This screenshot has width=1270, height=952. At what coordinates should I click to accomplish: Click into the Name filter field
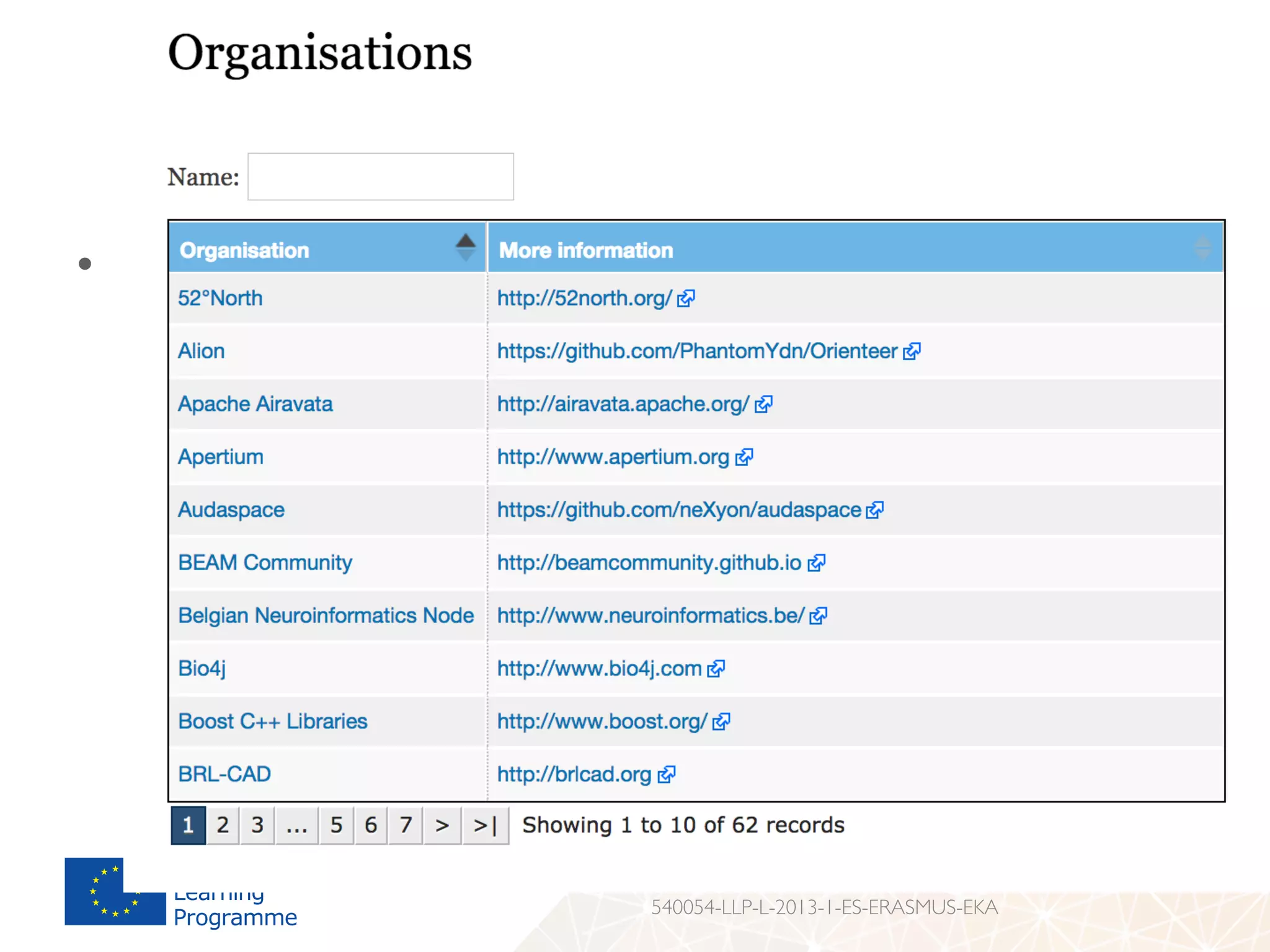click(x=381, y=177)
